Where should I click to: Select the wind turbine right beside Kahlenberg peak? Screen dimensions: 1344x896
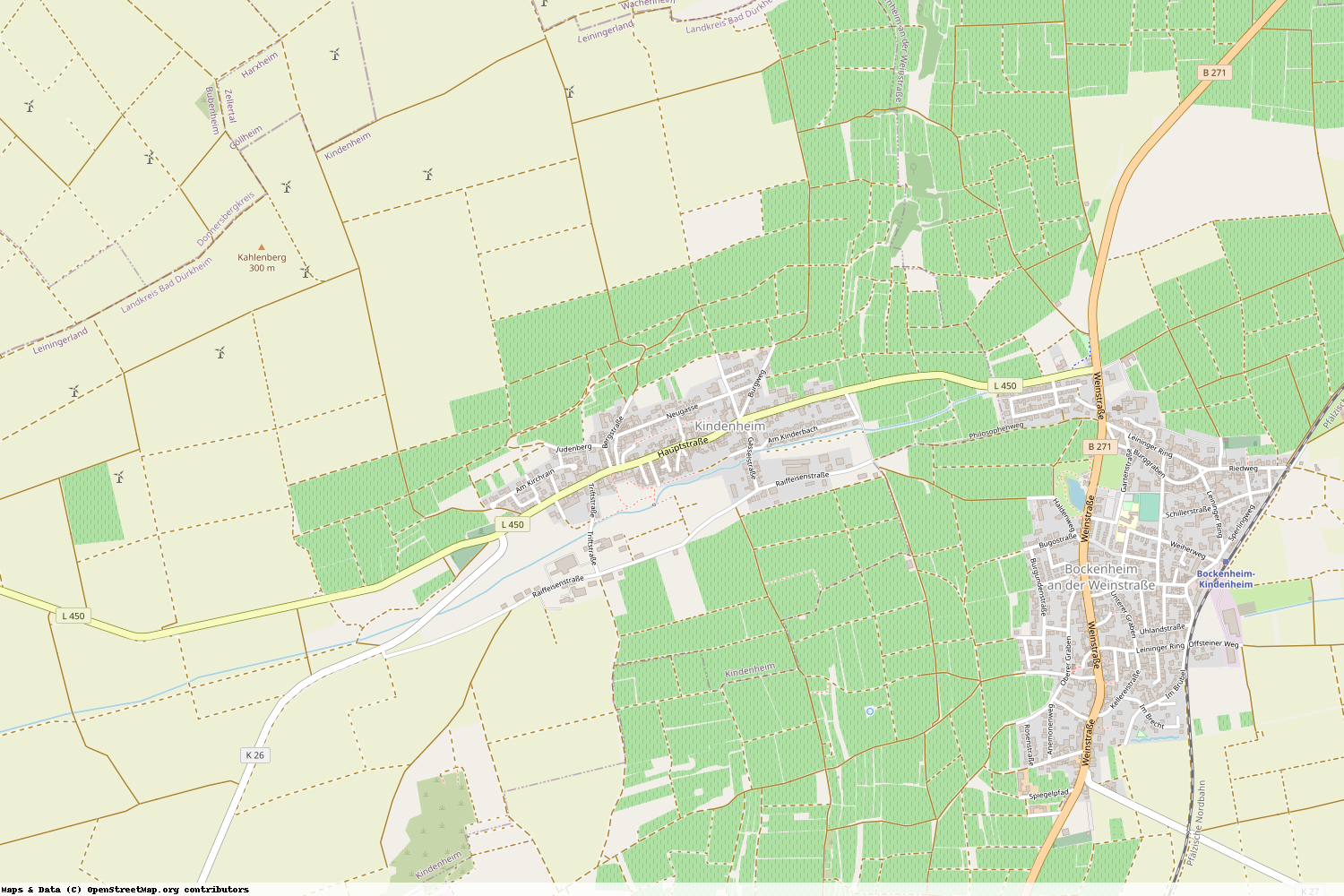pyautogui.click(x=306, y=271)
